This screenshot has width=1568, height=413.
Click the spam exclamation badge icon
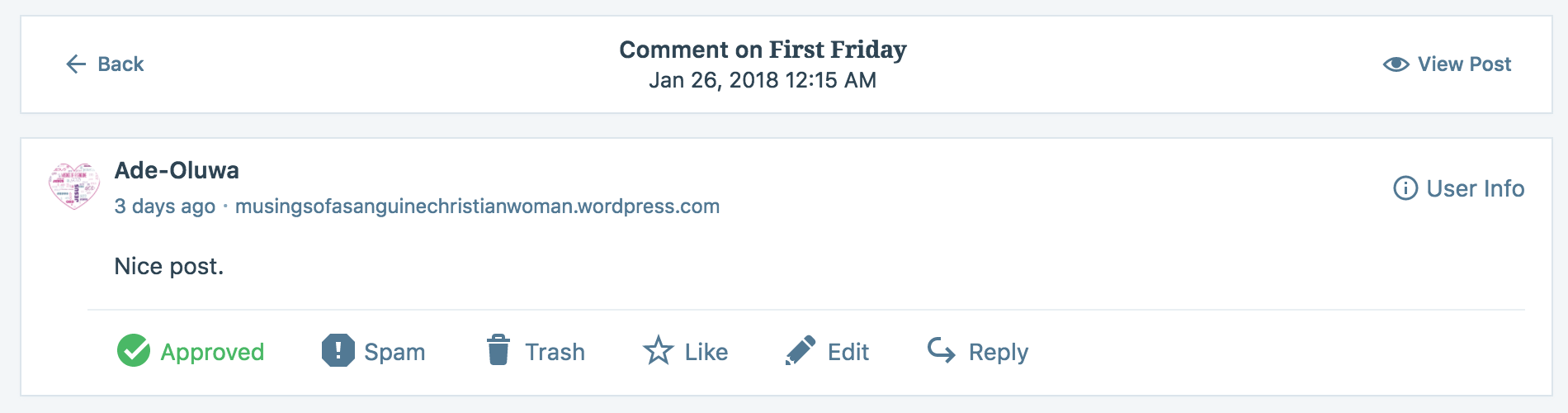coord(338,350)
